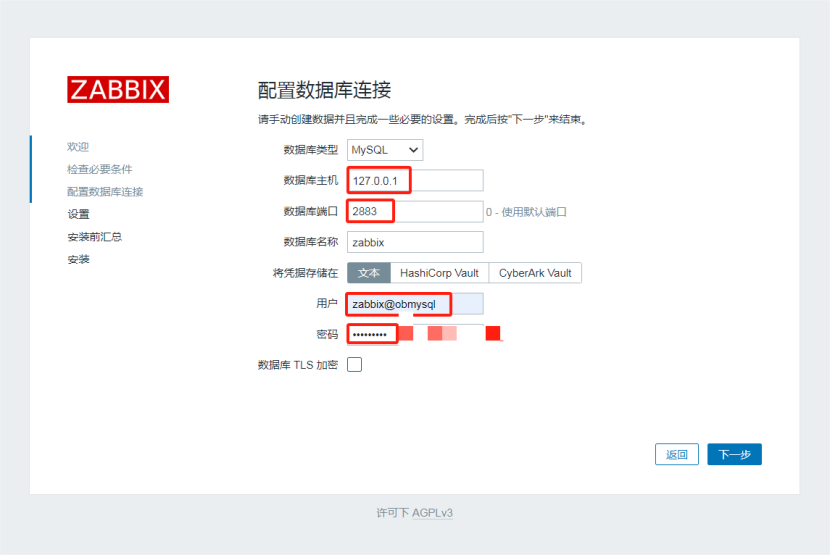This screenshot has width=830, height=555.
Task: Click the 数据库主机 field with 127.0.0.1
Action: pyautogui.click(x=415, y=180)
